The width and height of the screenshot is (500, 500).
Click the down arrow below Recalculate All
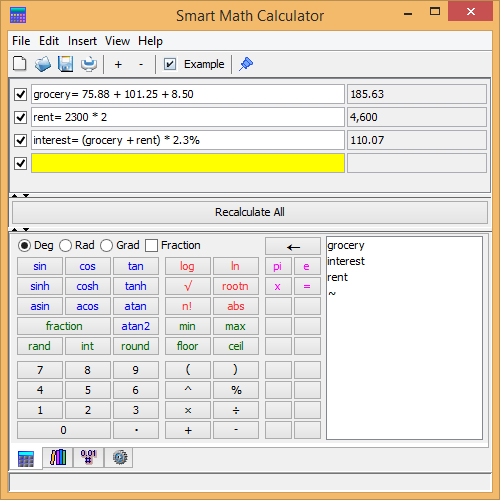point(26,230)
